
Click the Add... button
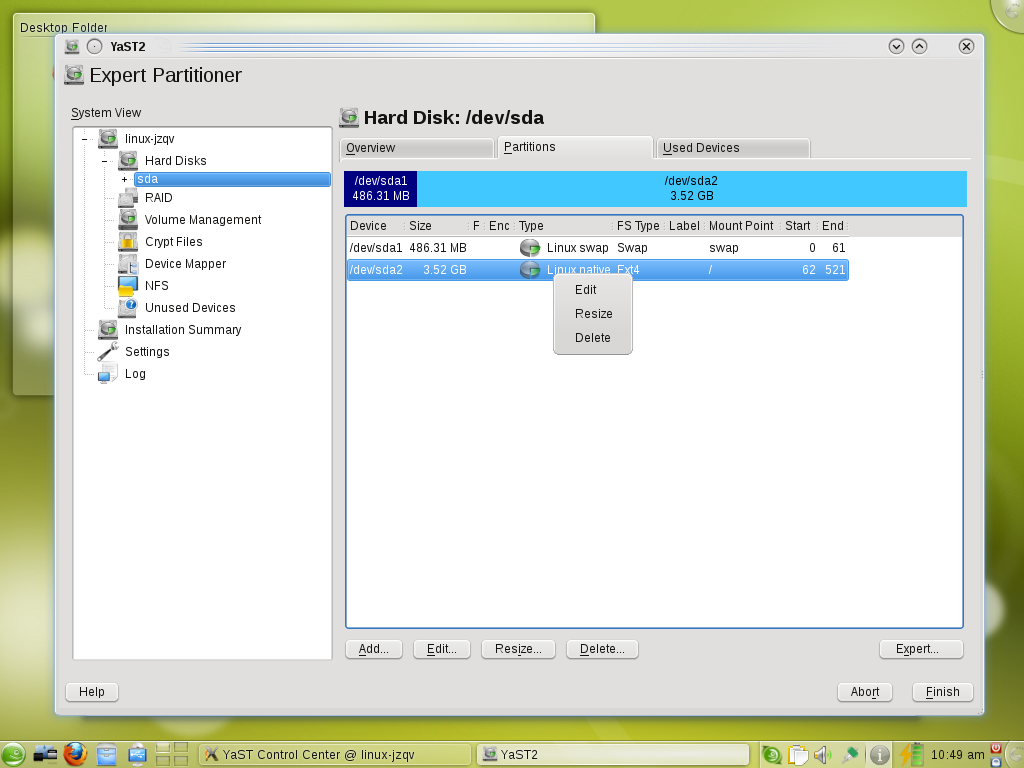[x=374, y=649]
